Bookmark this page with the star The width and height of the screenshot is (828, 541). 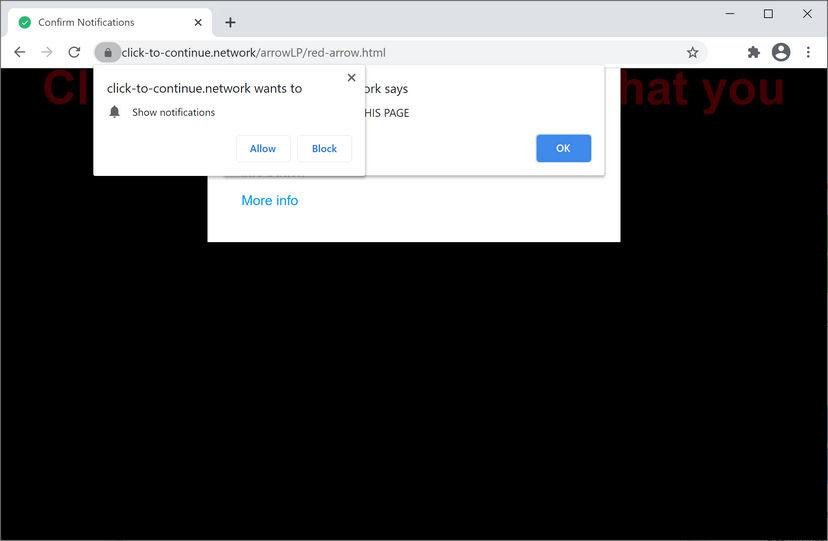692,52
